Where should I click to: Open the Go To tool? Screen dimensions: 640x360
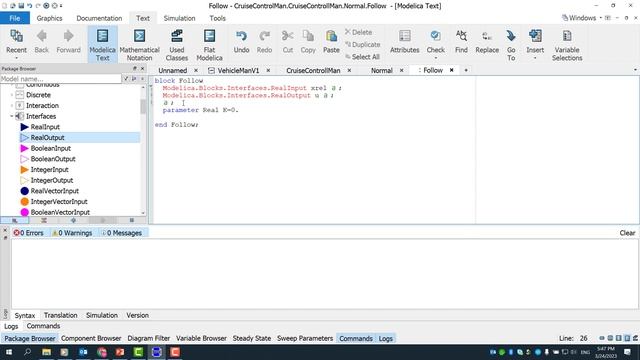pos(511,45)
